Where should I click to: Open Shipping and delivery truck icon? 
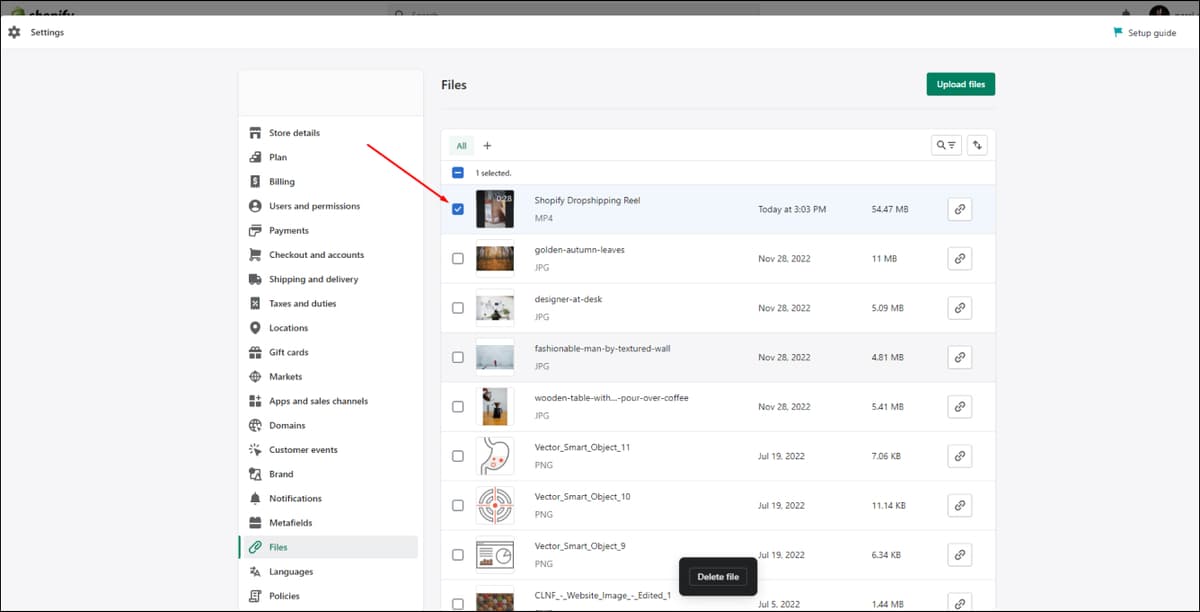tap(255, 279)
